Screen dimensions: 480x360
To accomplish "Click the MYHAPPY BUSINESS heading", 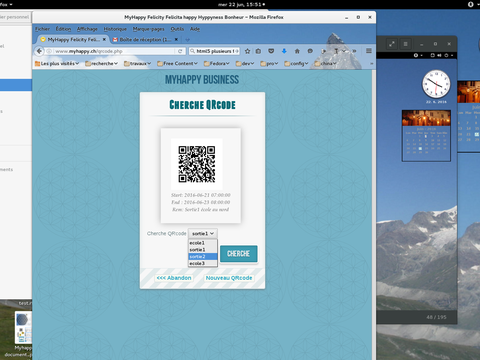I will [x=202, y=80].
